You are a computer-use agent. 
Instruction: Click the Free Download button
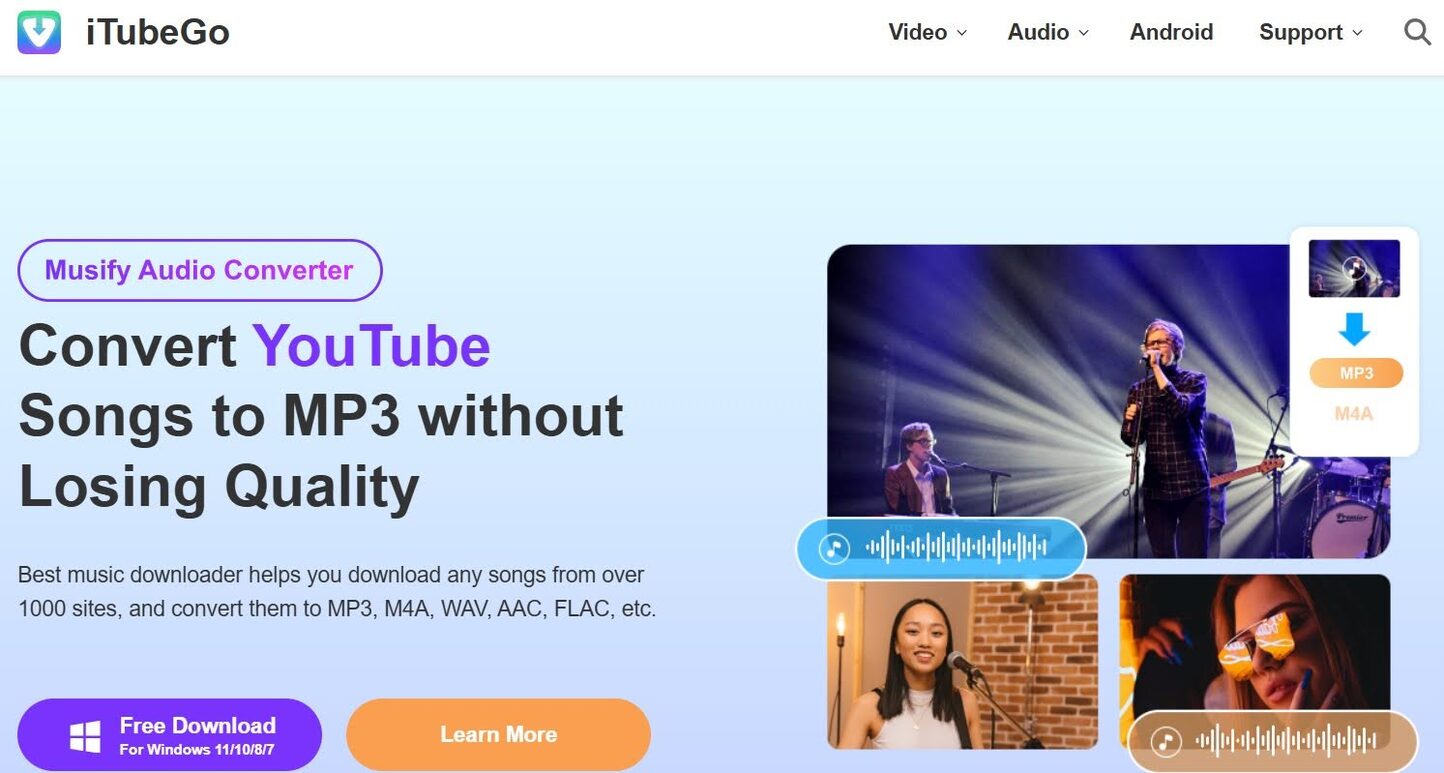(x=170, y=735)
